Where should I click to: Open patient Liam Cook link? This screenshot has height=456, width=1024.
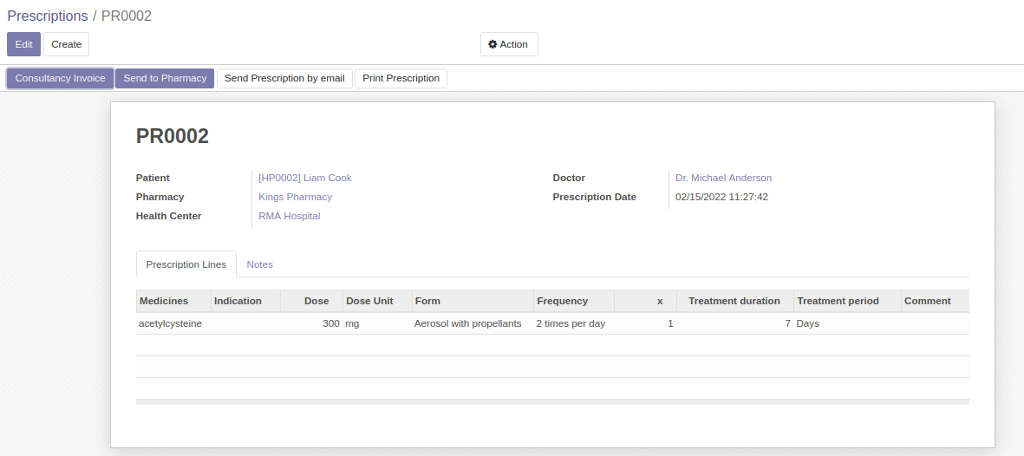pyautogui.click(x=305, y=178)
